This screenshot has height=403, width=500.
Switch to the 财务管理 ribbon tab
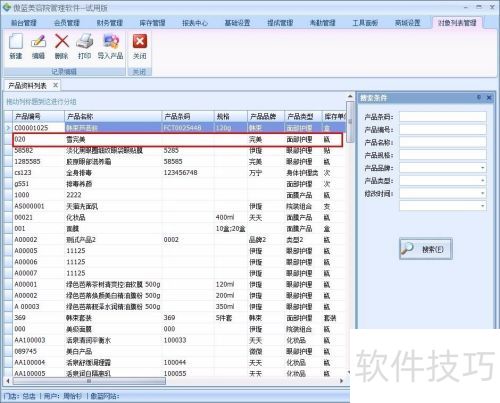(x=109, y=23)
